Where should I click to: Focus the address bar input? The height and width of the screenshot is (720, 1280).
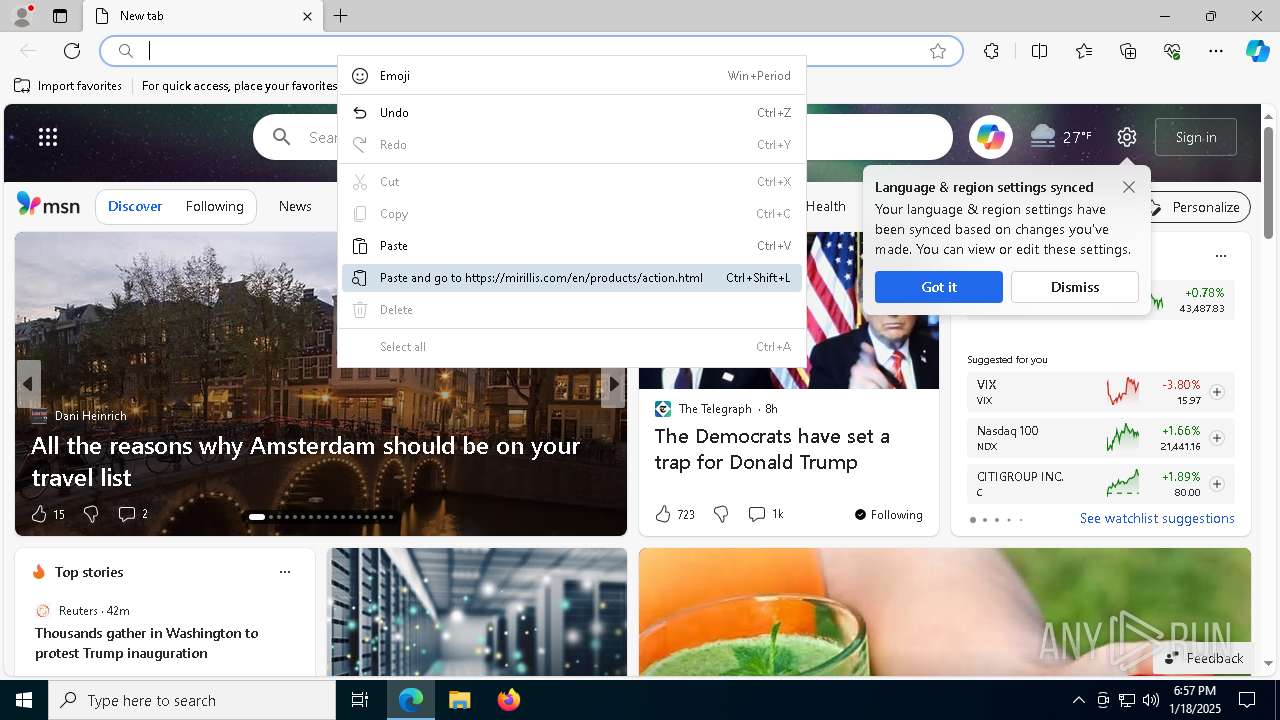tap(530, 51)
